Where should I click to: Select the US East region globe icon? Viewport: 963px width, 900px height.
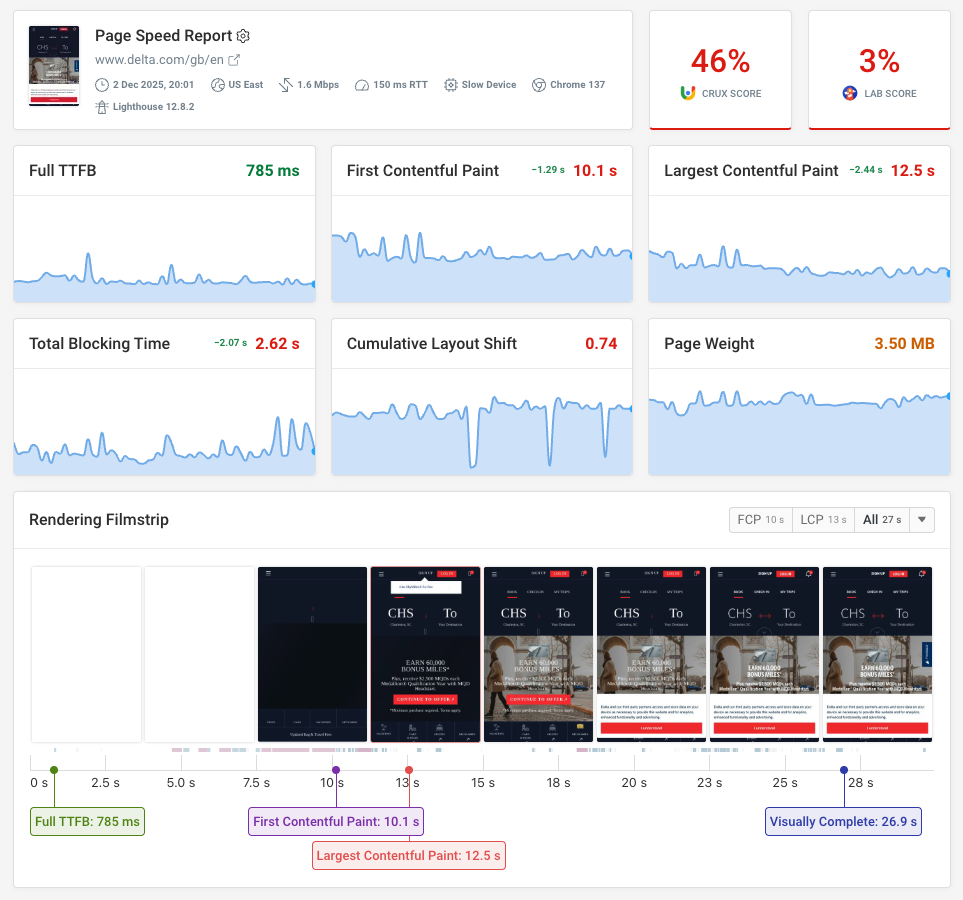click(x=217, y=85)
